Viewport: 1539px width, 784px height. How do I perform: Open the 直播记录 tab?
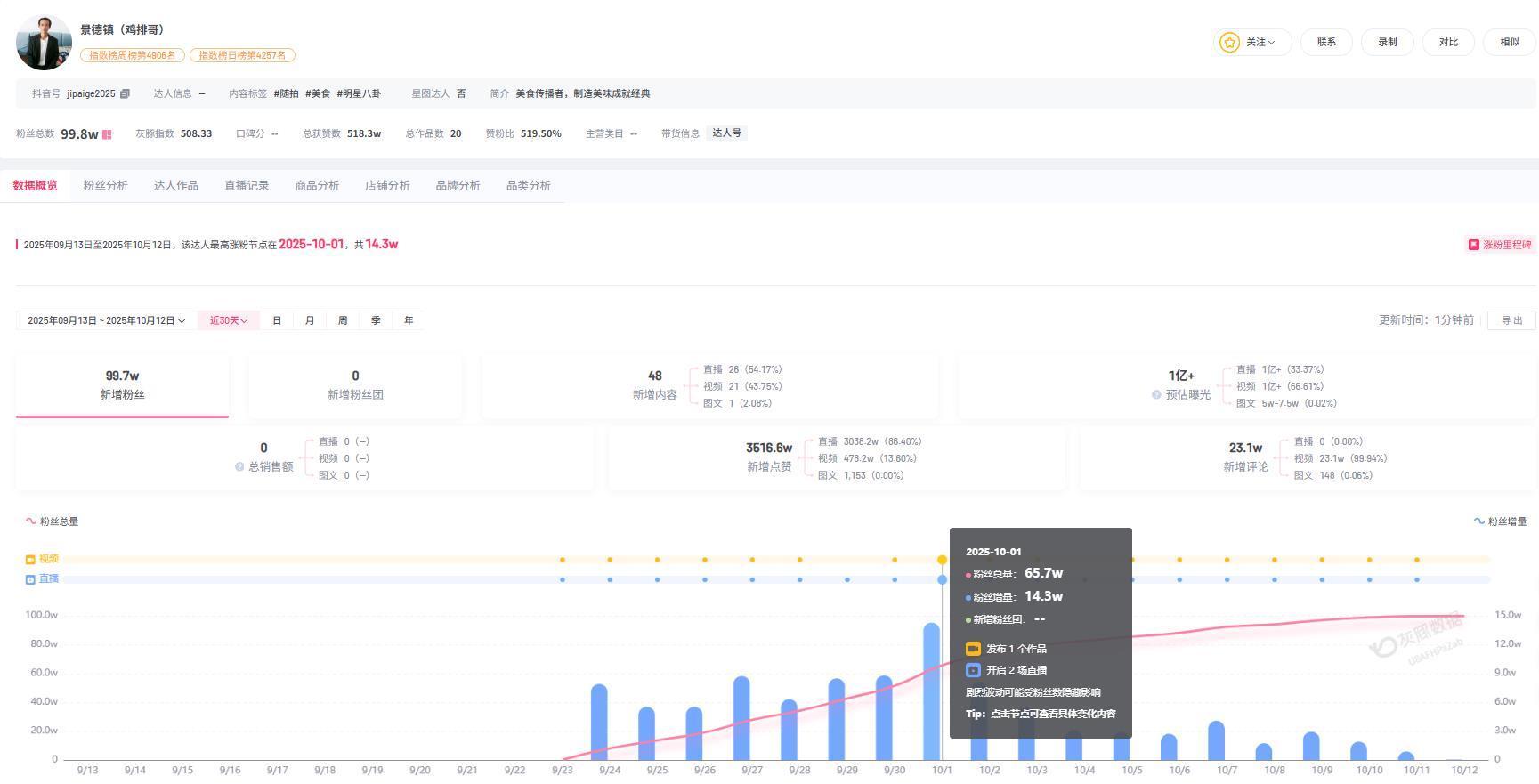click(x=247, y=185)
